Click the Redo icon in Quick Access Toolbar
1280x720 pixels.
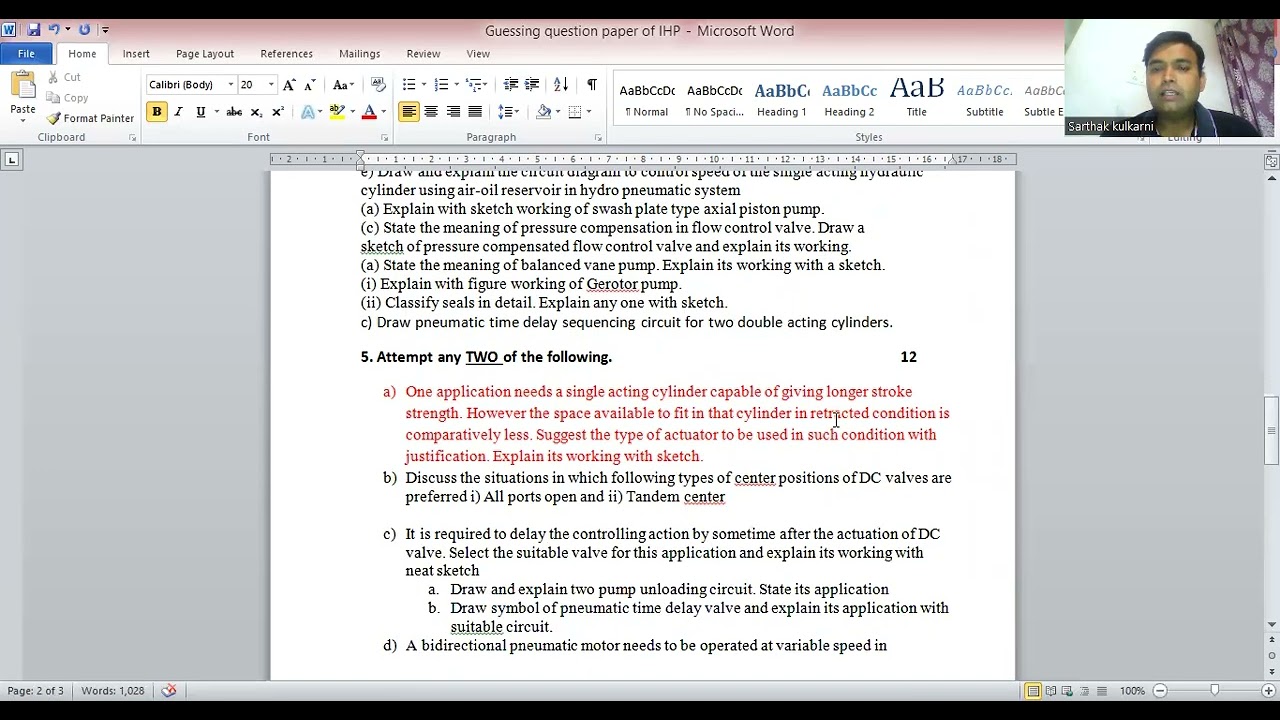(x=84, y=30)
